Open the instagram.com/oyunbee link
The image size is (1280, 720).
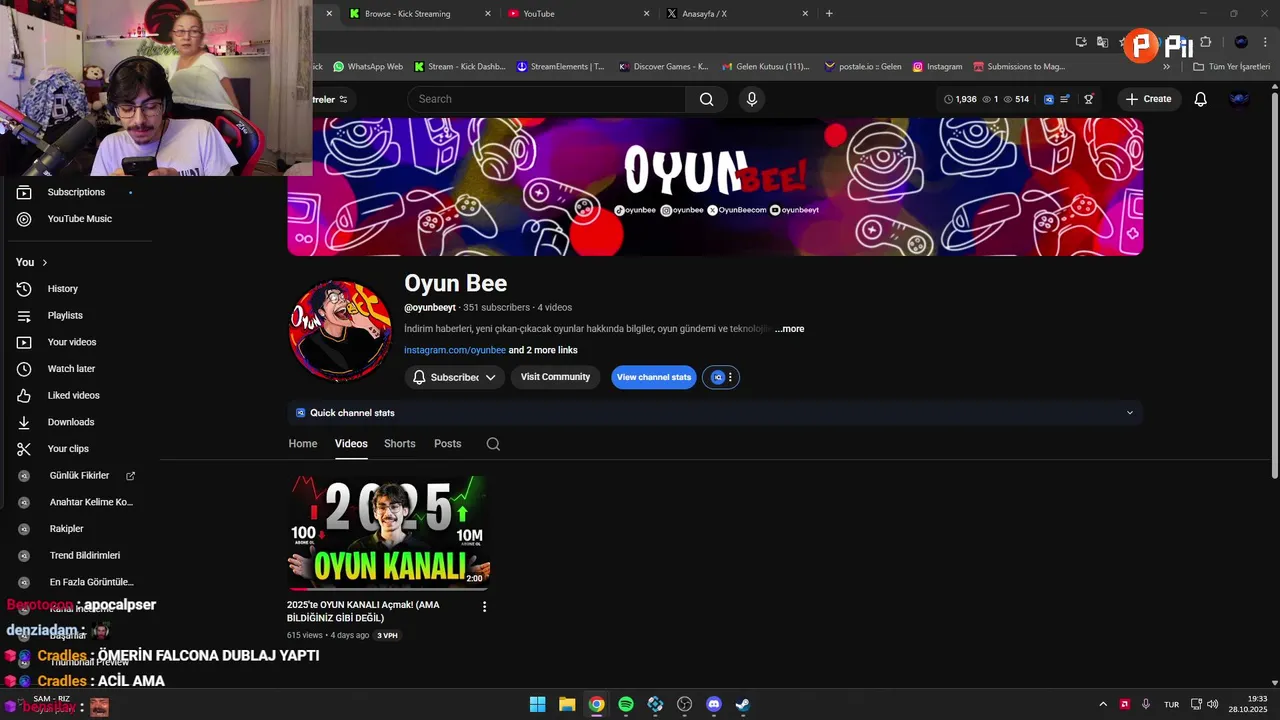(x=455, y=350)
